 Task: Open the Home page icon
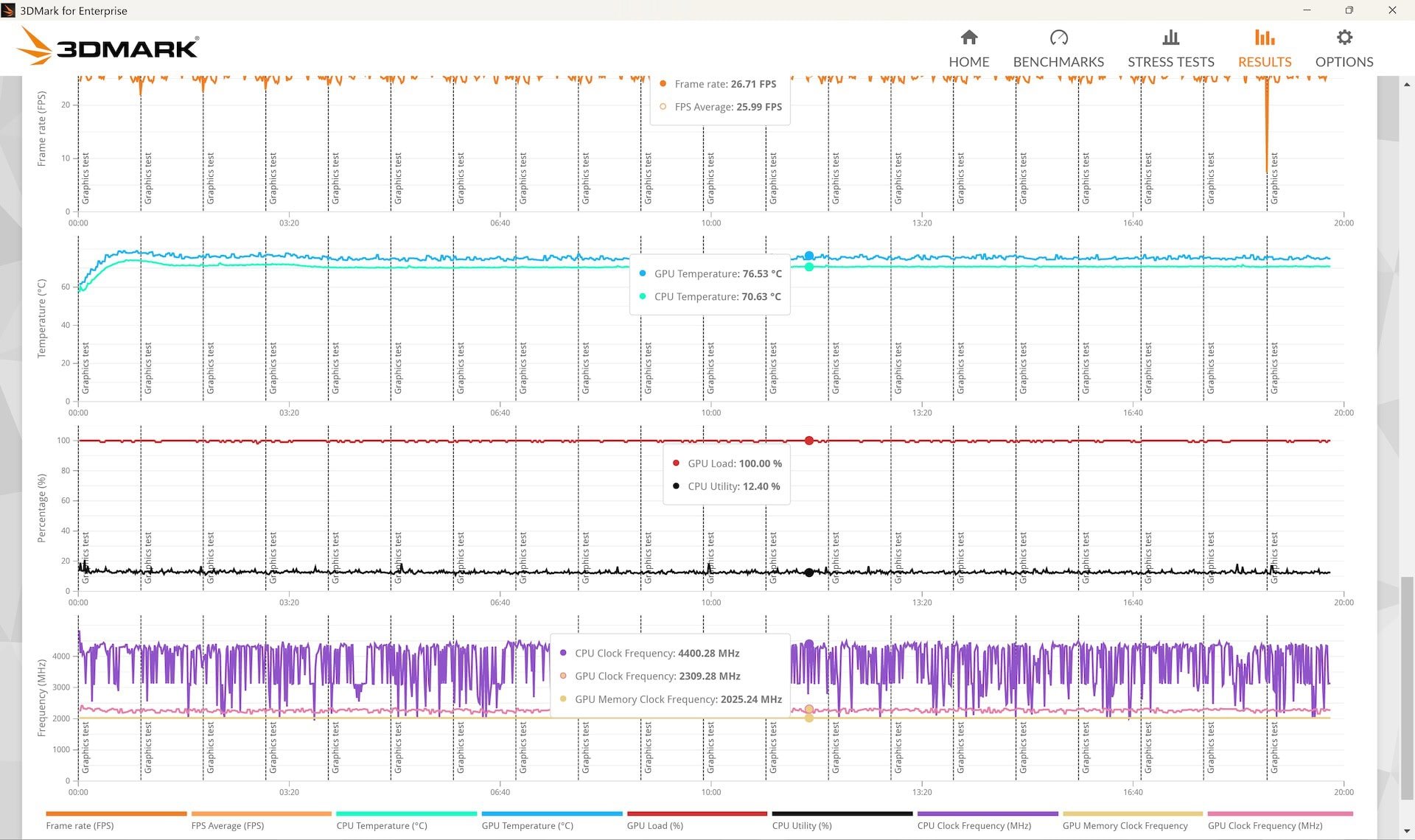pyautogui.click(x=969, y=38)
